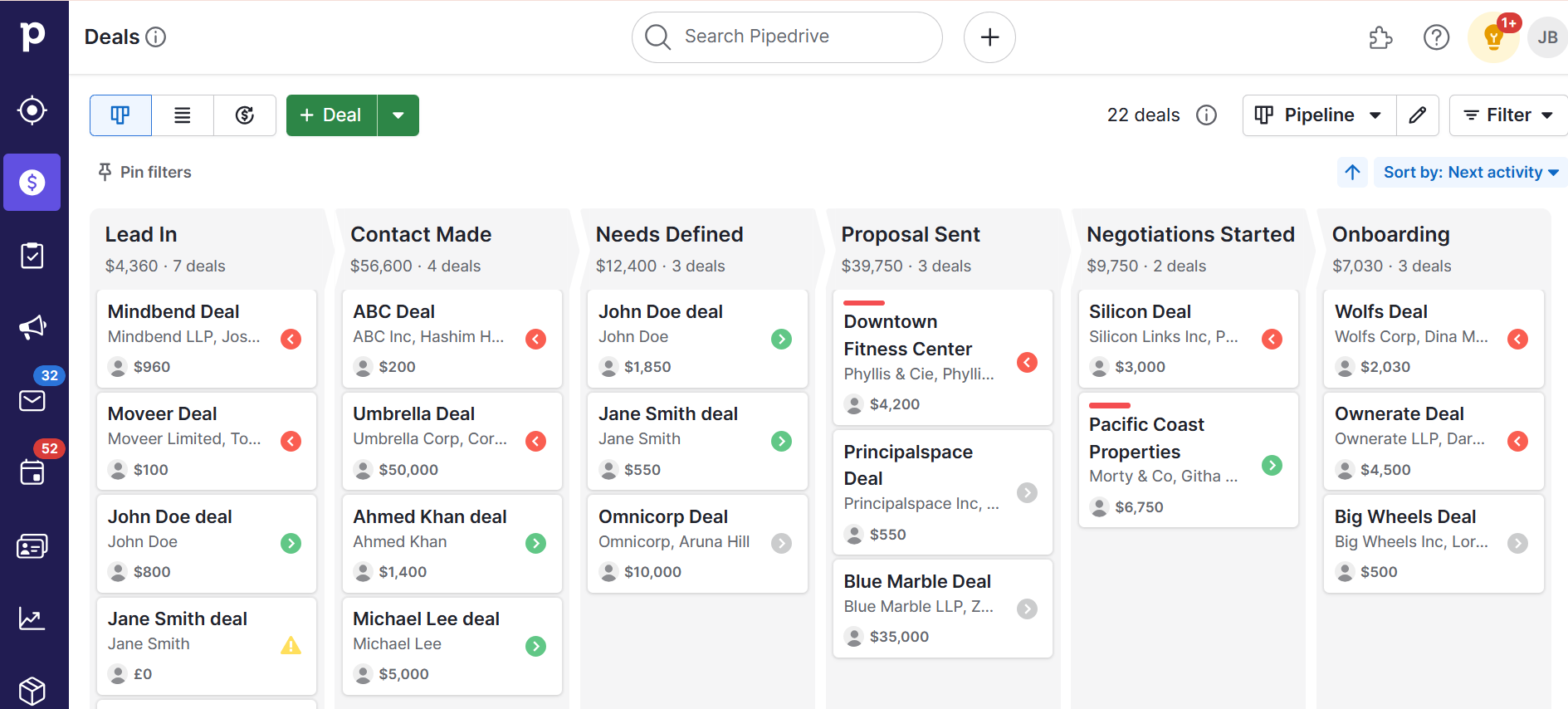Image resolution: width=1568 pixels, height=709 pixels.
Task: Open the Insights chart icon in sidebar
Action: click(32, 619)
